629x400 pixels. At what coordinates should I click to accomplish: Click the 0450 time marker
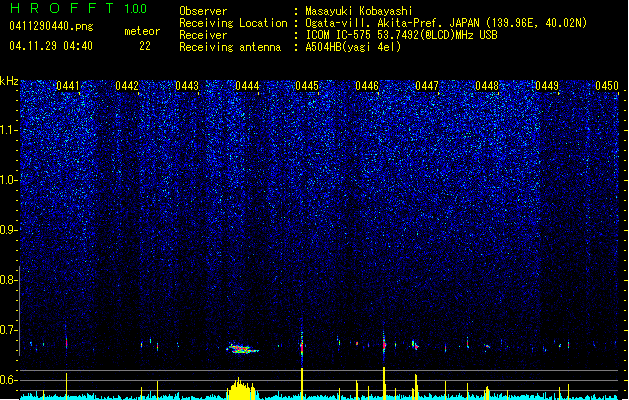(607, 86)
